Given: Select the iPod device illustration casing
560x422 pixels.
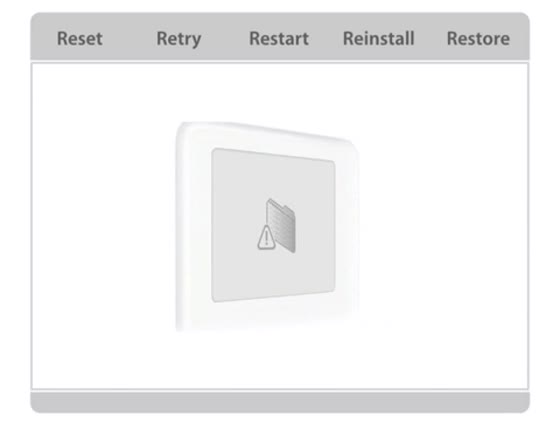Looking at the screenshot, I should [x=267, y=227].
